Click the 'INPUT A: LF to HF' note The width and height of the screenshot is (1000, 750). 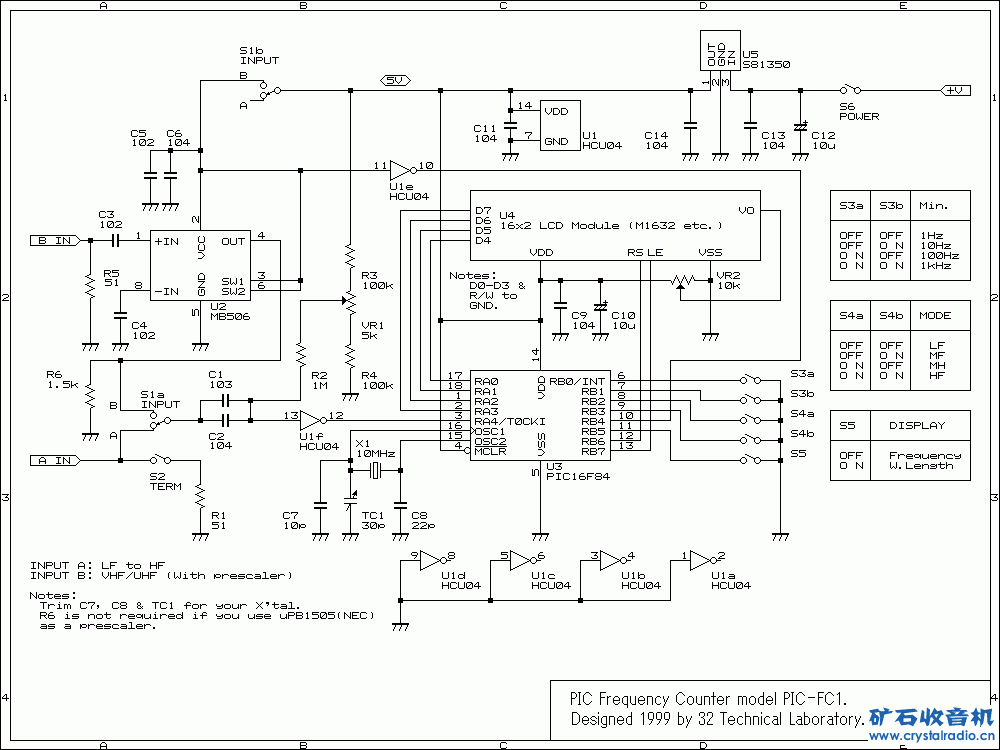tap(98, 565)
